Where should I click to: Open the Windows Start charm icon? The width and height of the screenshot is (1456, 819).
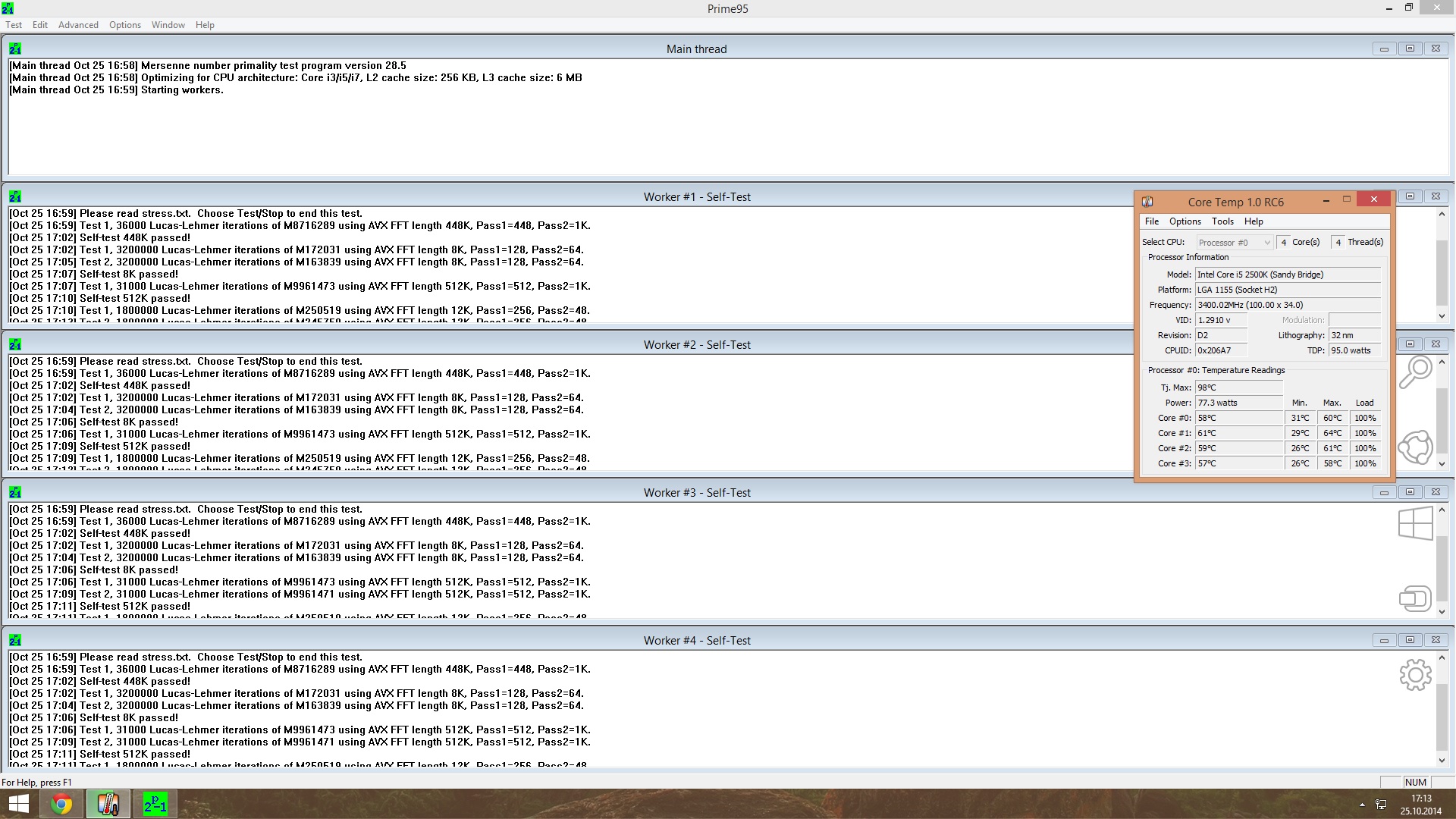1415,523
